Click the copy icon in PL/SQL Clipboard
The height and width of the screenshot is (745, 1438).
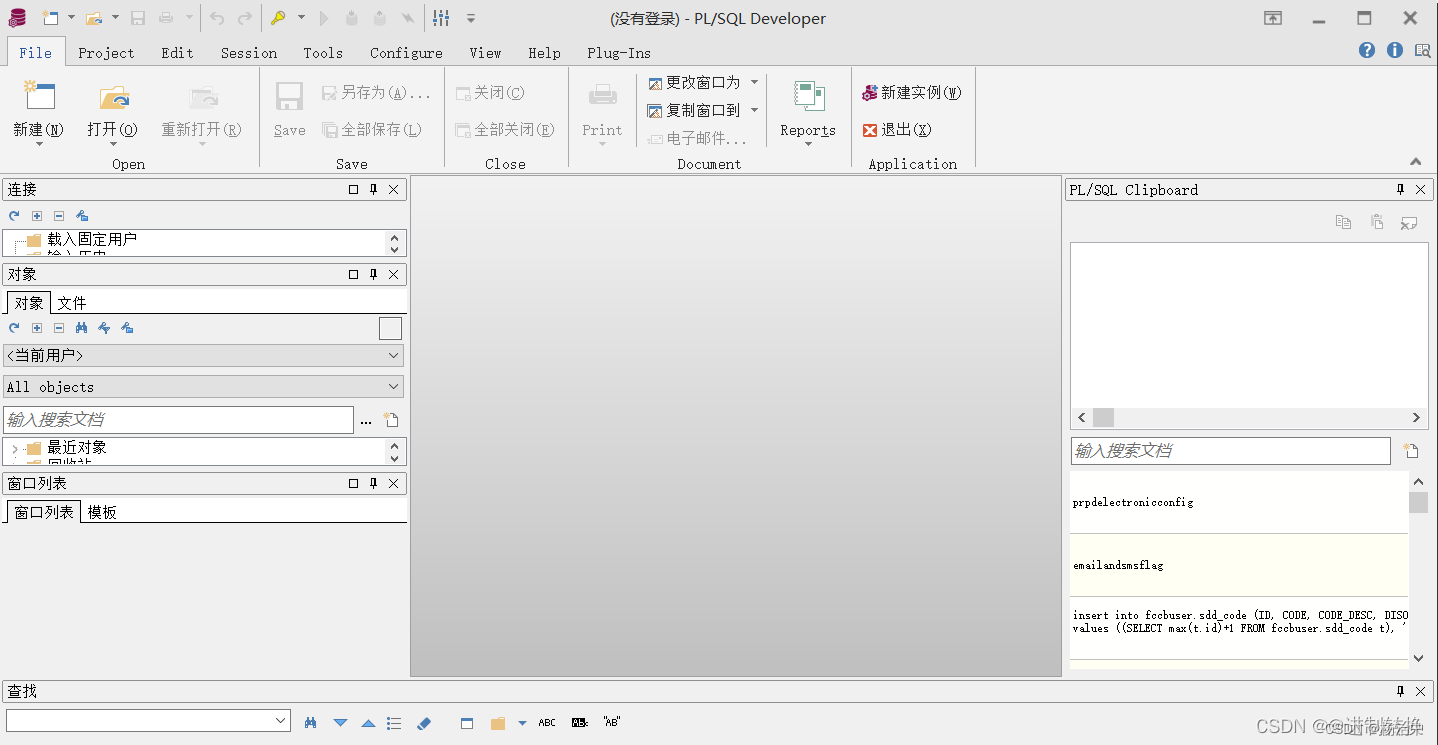[1344, 222]
